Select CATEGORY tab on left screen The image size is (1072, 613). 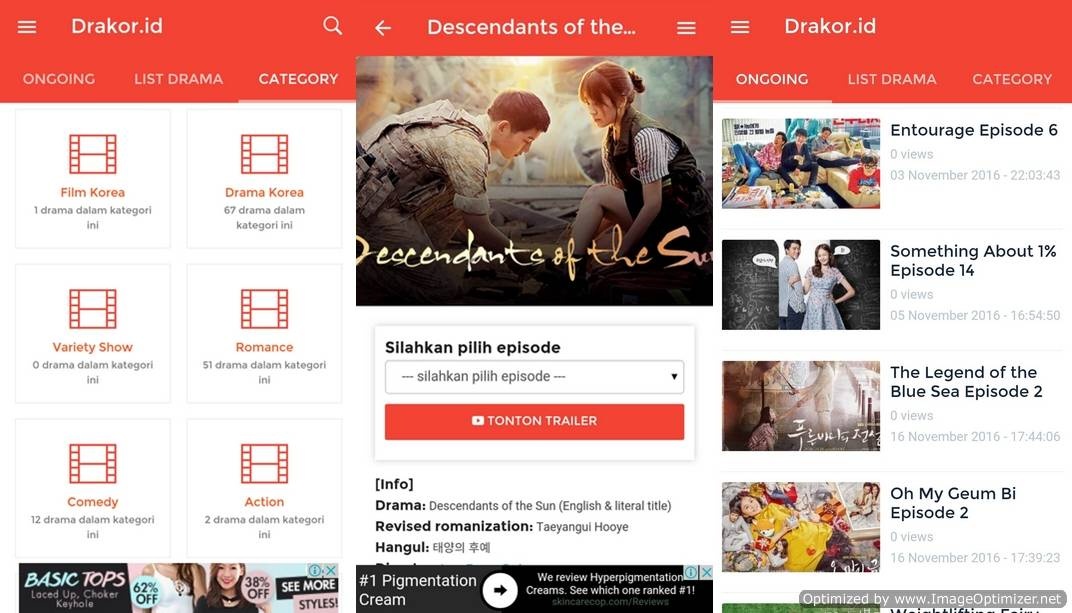pyautogui.click(x=298, y=79)
